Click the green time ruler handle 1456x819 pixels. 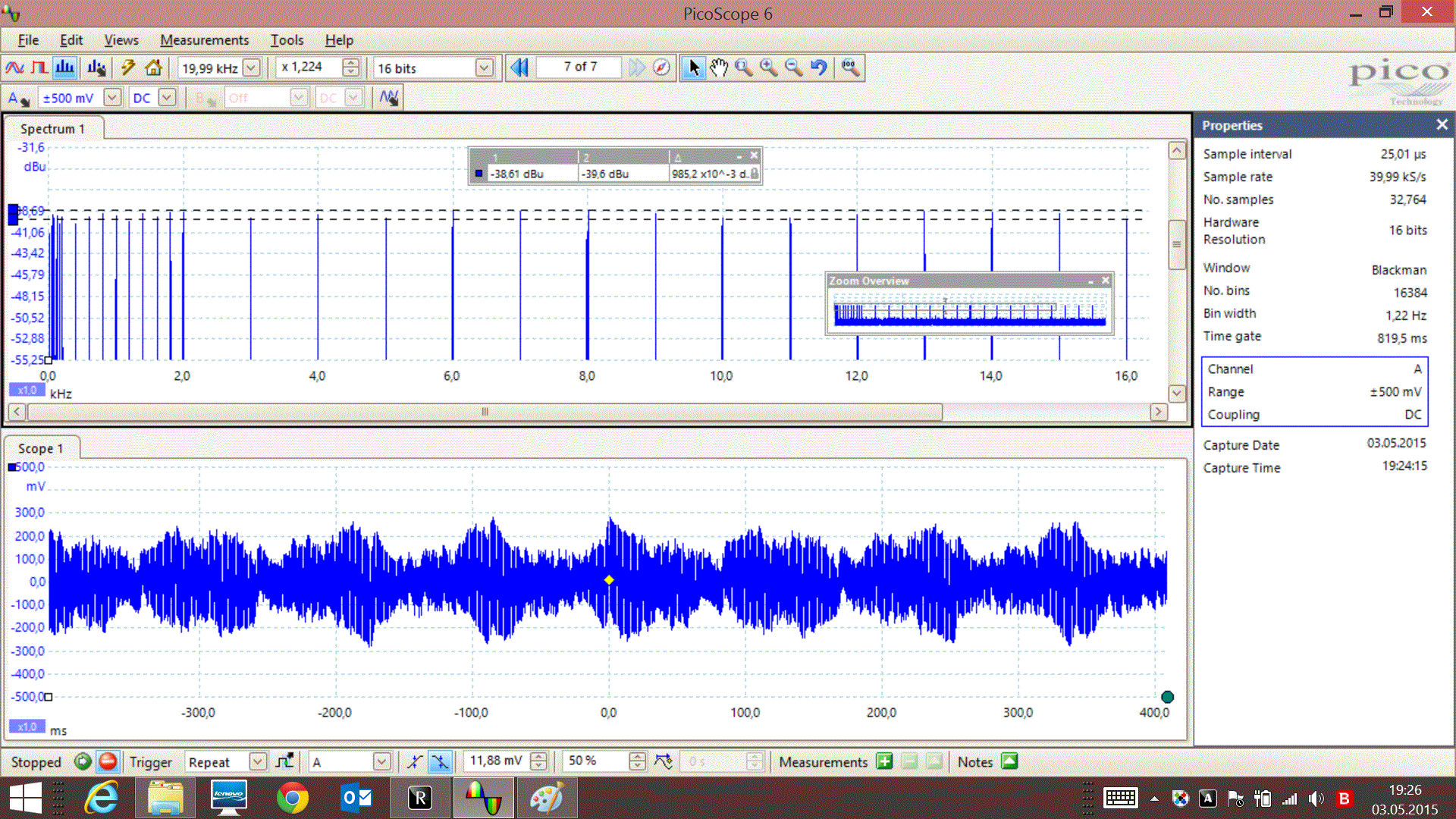coord(1167,697)
